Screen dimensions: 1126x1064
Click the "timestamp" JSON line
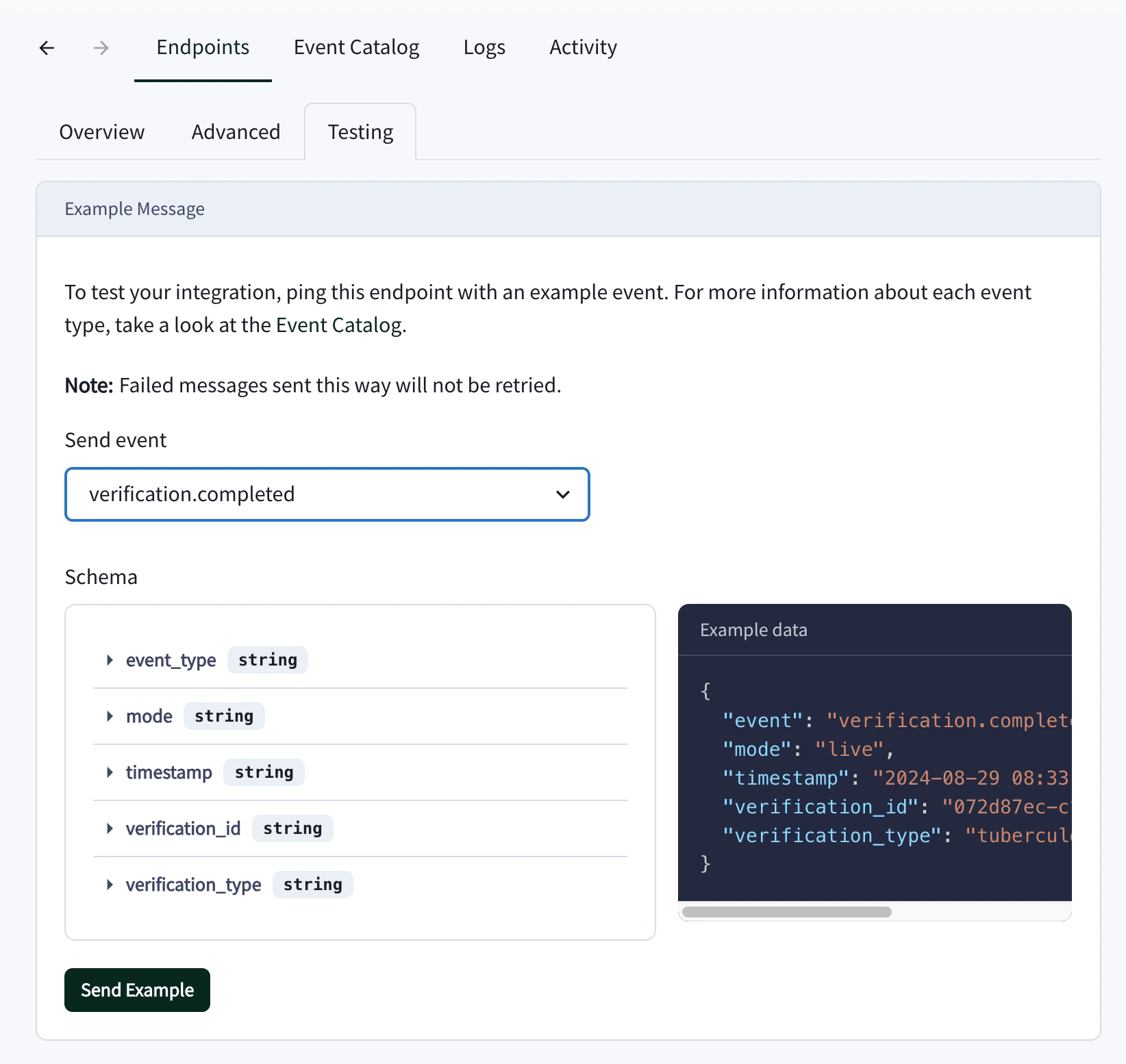tap(896, 778)
